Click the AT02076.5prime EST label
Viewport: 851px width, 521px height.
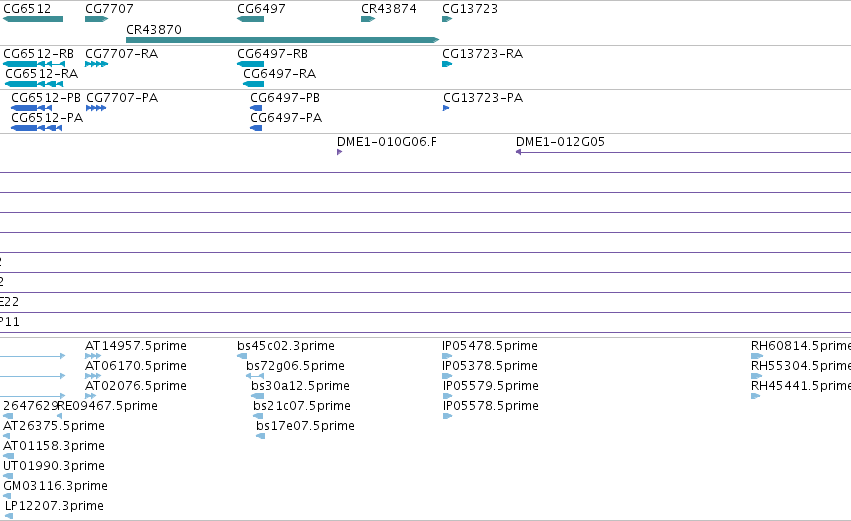tap(136, 386)
